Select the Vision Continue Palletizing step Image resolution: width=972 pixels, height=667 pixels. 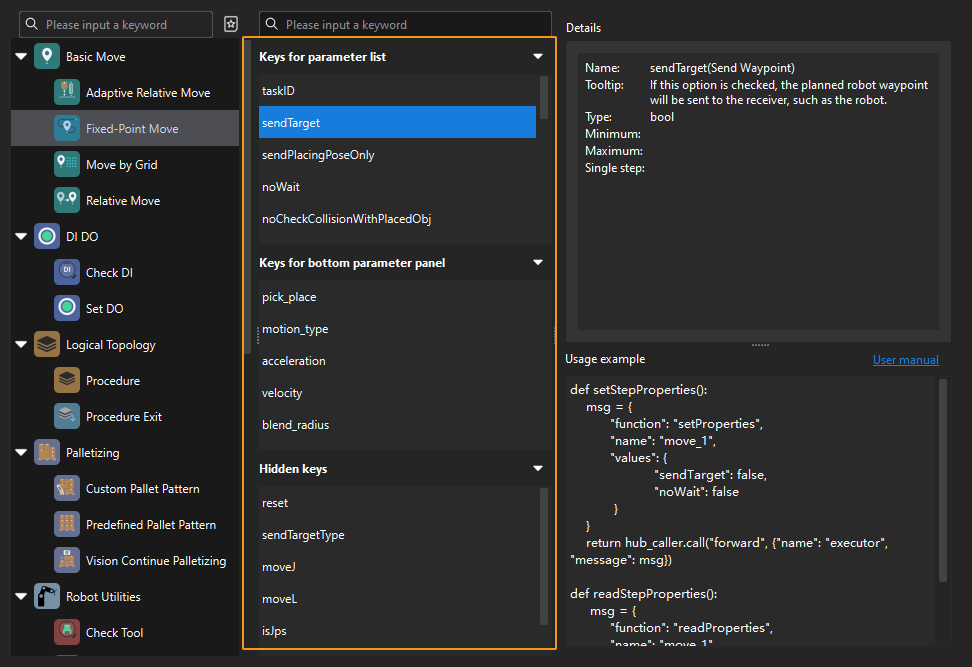[x=155, y=561]
